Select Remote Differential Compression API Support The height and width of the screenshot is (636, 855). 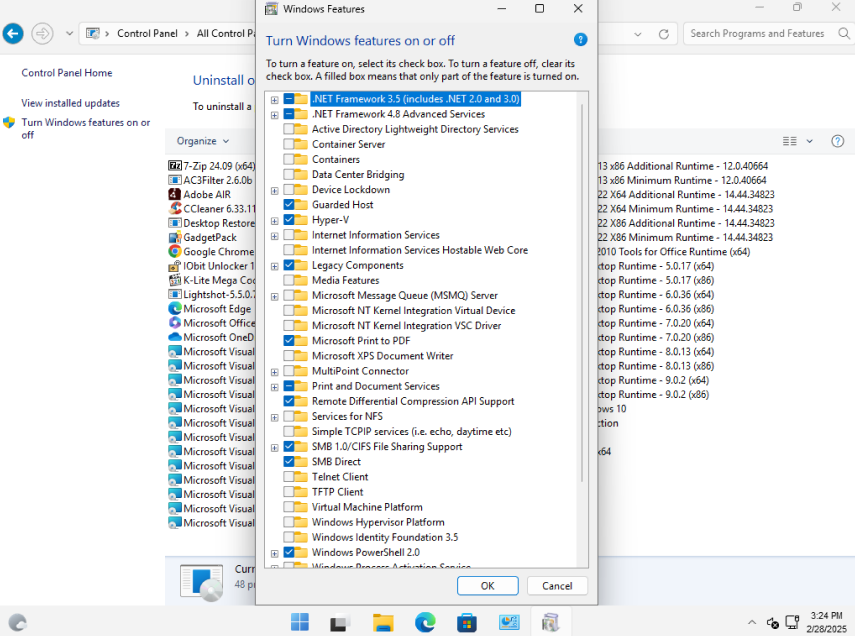(413, 401)
